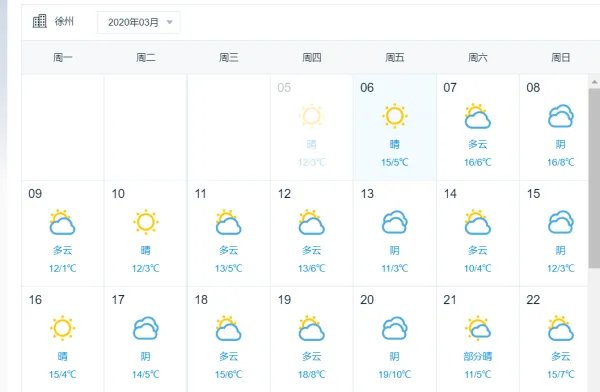The height and width of the screenshot is (392, 600).
Task: Click the temperature 18/8℃ on day 19
Action: (x=311, y=374)
